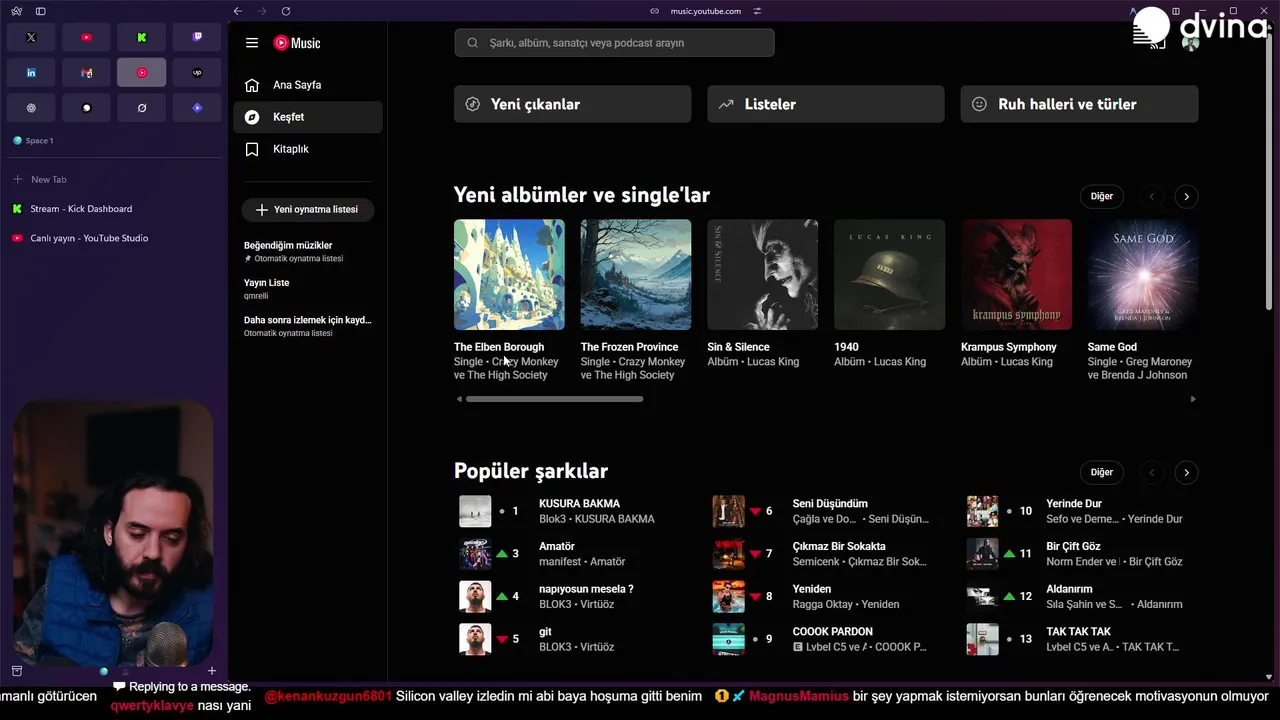The width and height of the screenshot is (1280, 720).
Task: Click the Kitaplık library icon
Action: tap(252, 149)
